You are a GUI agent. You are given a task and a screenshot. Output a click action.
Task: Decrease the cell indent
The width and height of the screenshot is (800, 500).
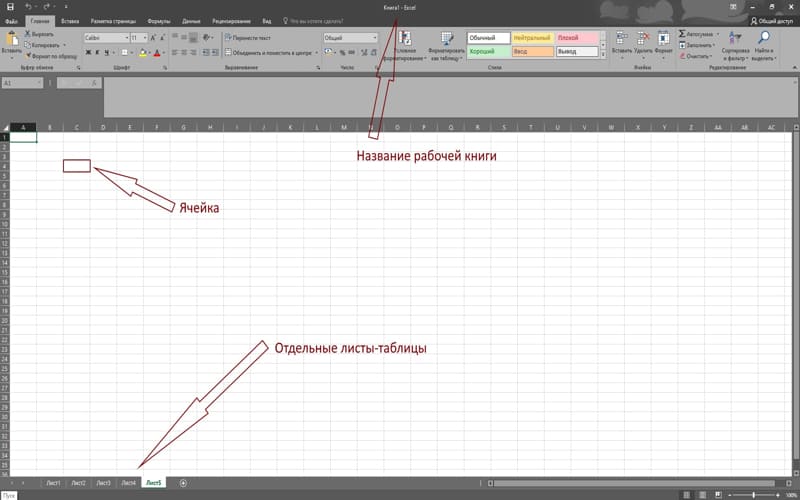[x=206, y=53]
